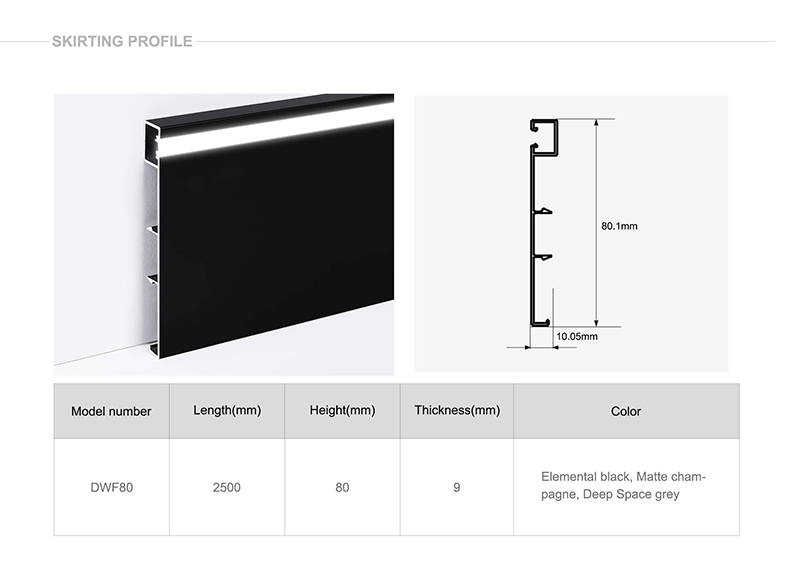Click the SKIRTING PROFILE heading
Image resolution: width=800 pixels, height=565 pixels.
(122, 42)
